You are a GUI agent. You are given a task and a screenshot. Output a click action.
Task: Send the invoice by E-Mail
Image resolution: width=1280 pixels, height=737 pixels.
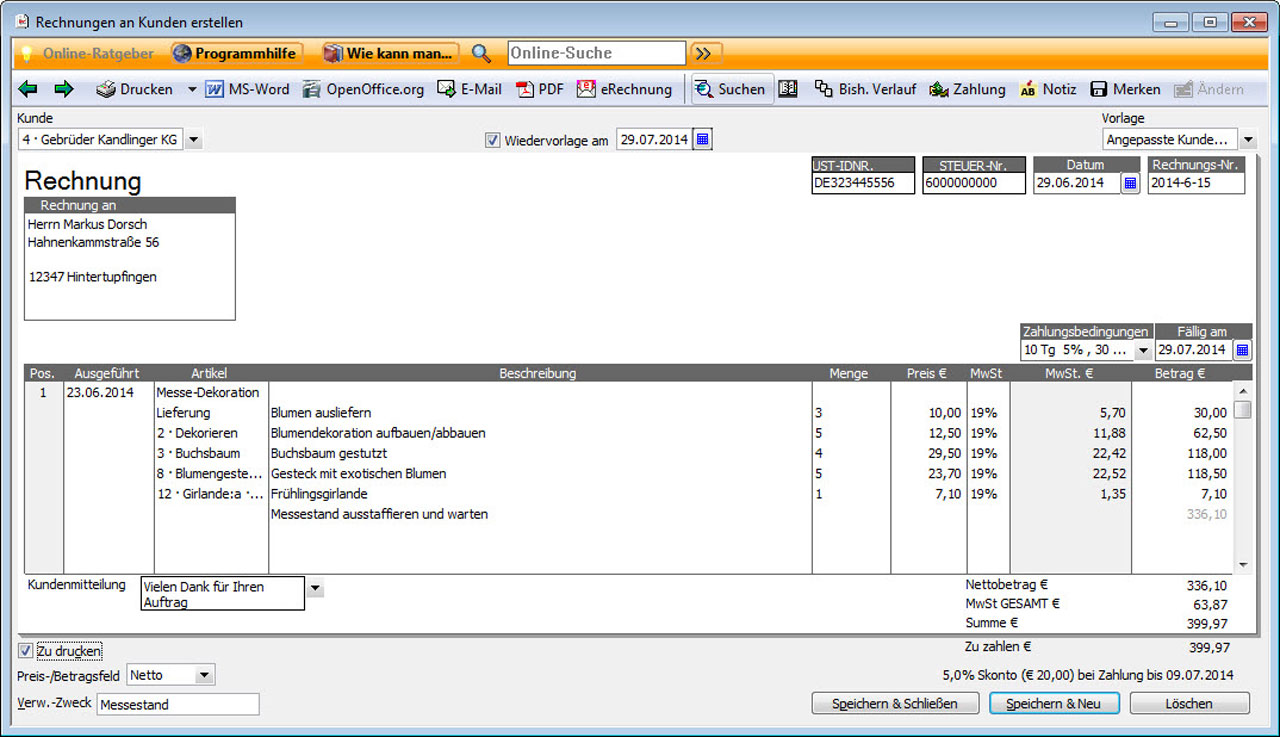click(469, 89)
